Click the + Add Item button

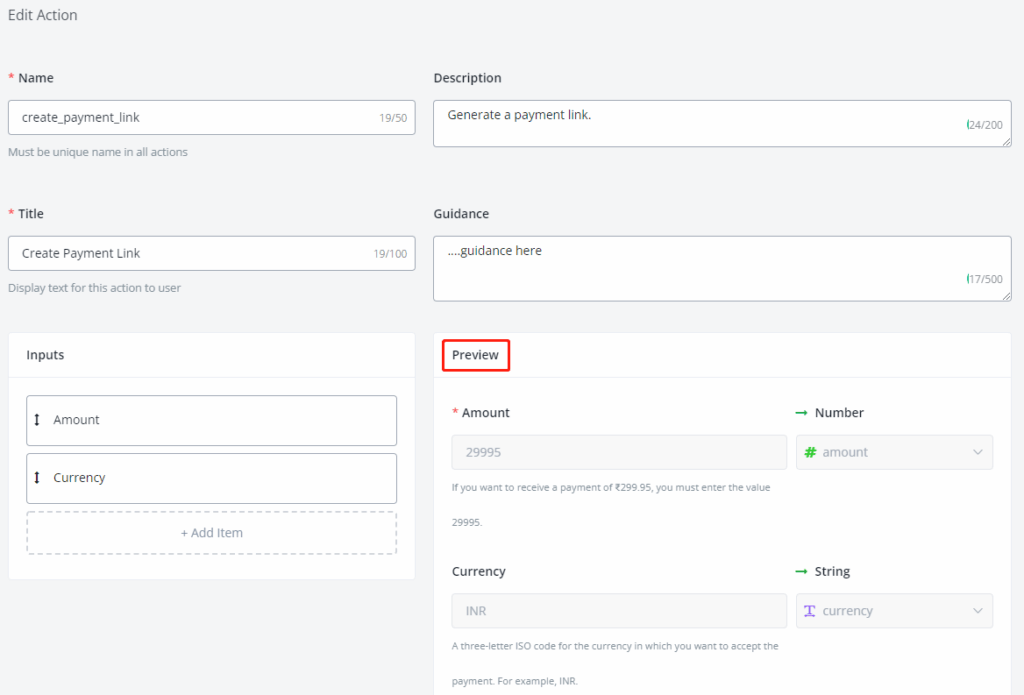pos(211,533)
